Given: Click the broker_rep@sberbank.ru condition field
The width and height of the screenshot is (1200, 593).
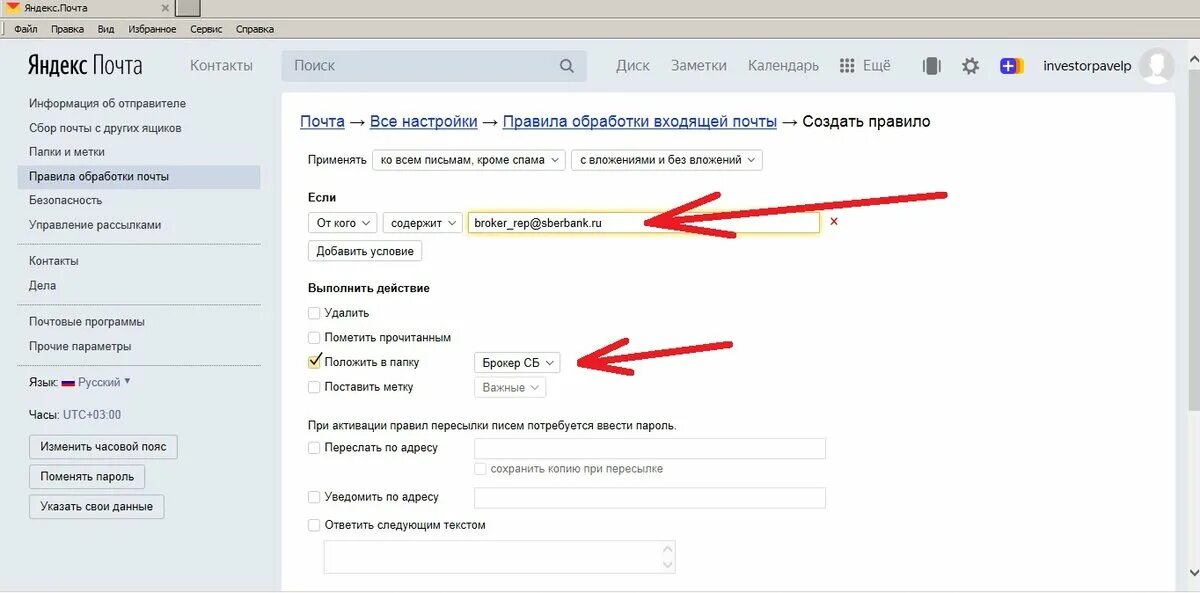Looking at the screenshot, I should point(644,223).
